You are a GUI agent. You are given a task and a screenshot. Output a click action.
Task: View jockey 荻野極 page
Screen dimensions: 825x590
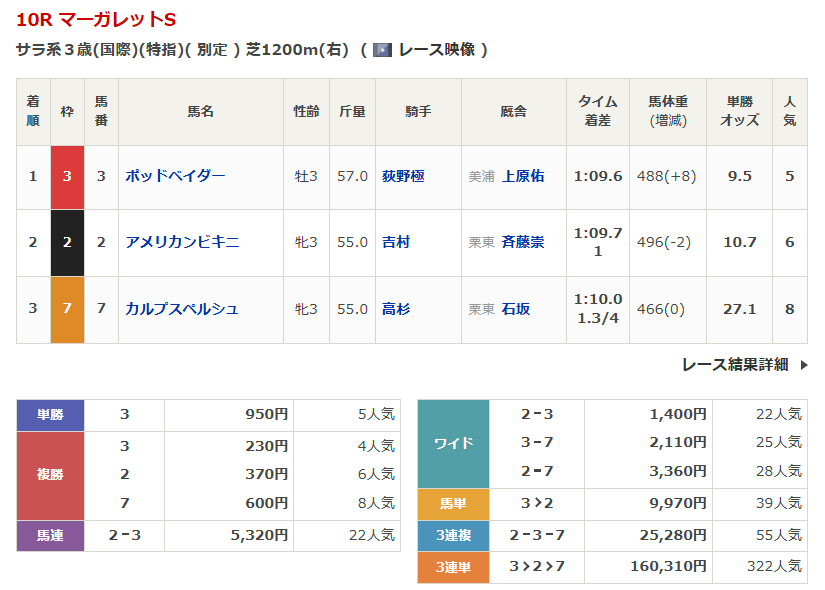point(403,176)
